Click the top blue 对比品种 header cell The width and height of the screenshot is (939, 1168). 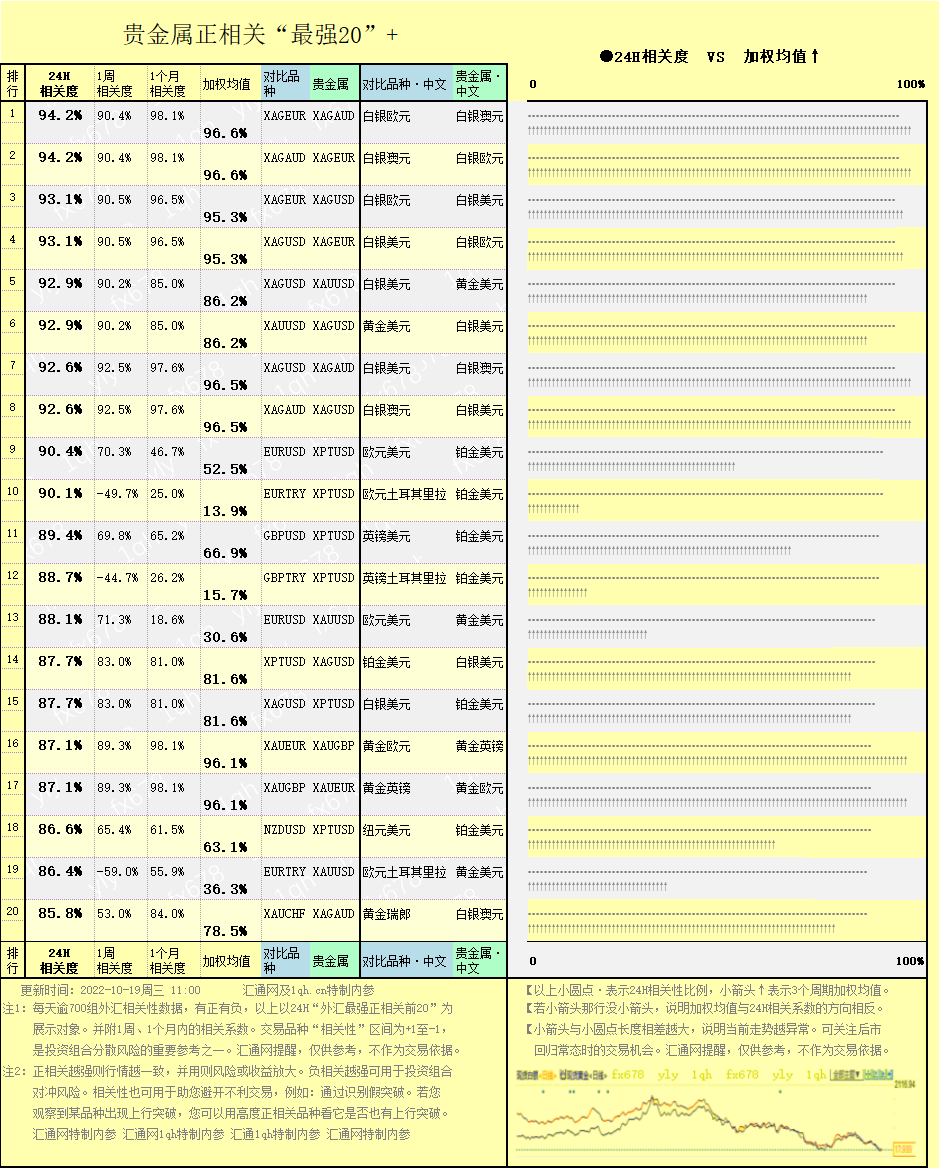pos(284,83)
